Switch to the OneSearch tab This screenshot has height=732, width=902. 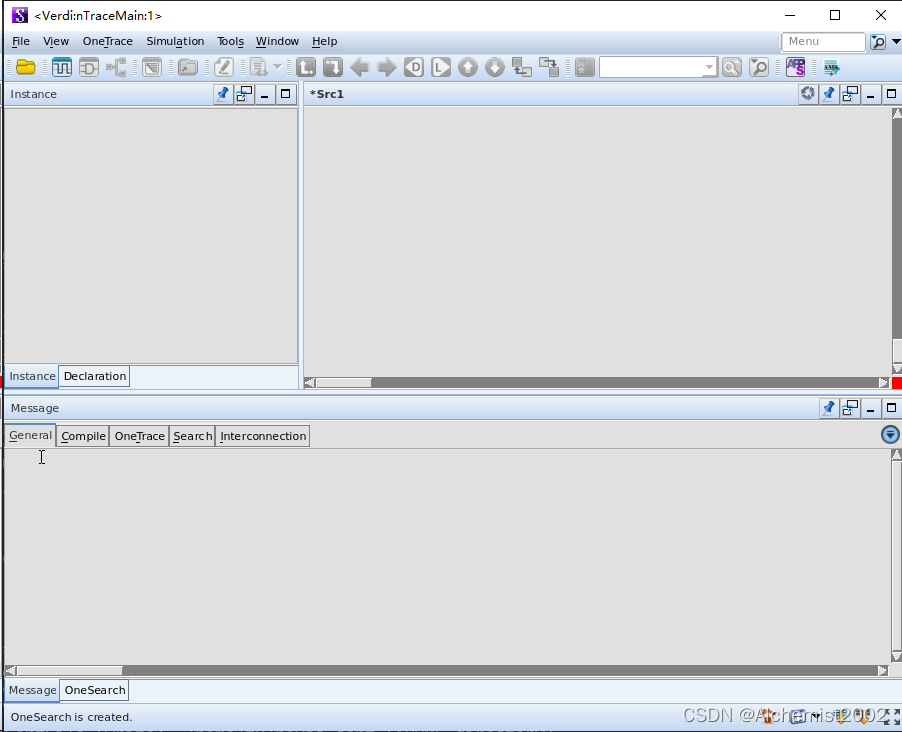tap(95, 690)
